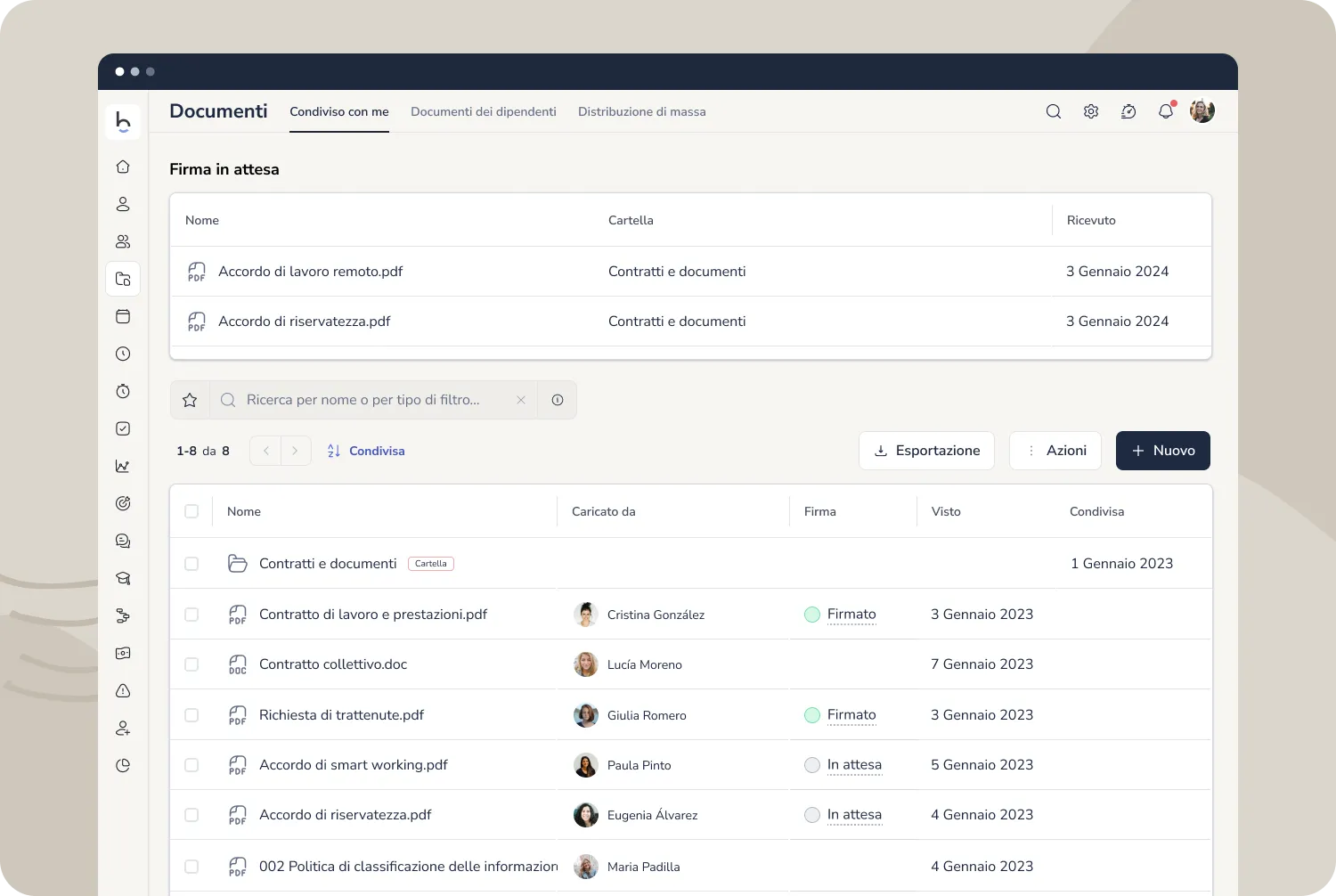Open the payroll money sidebar icon
The height and width of the screenshot is (896, 1336).
click(x=123, y=653)
